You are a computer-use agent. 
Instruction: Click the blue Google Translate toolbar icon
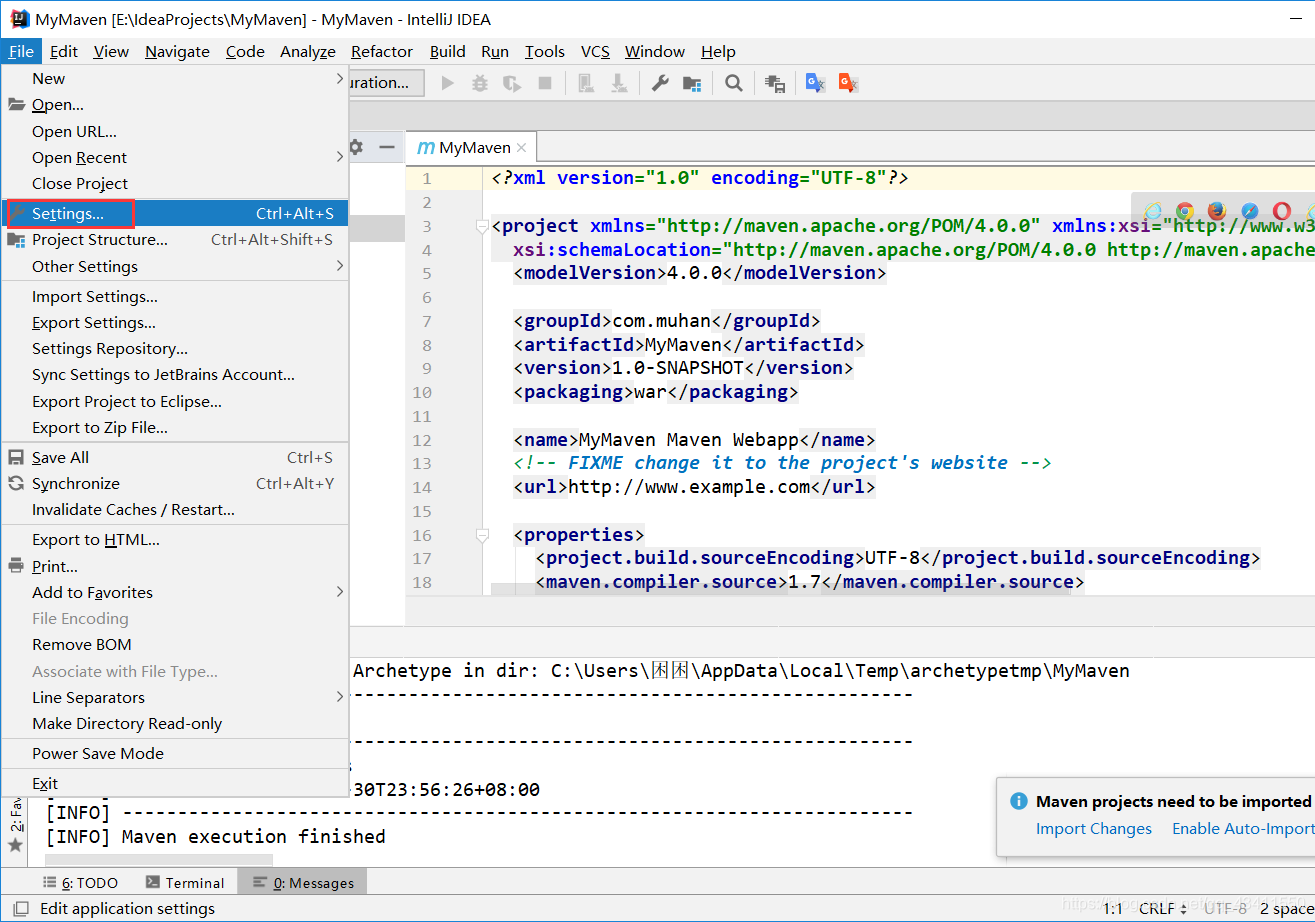point(816,83)
